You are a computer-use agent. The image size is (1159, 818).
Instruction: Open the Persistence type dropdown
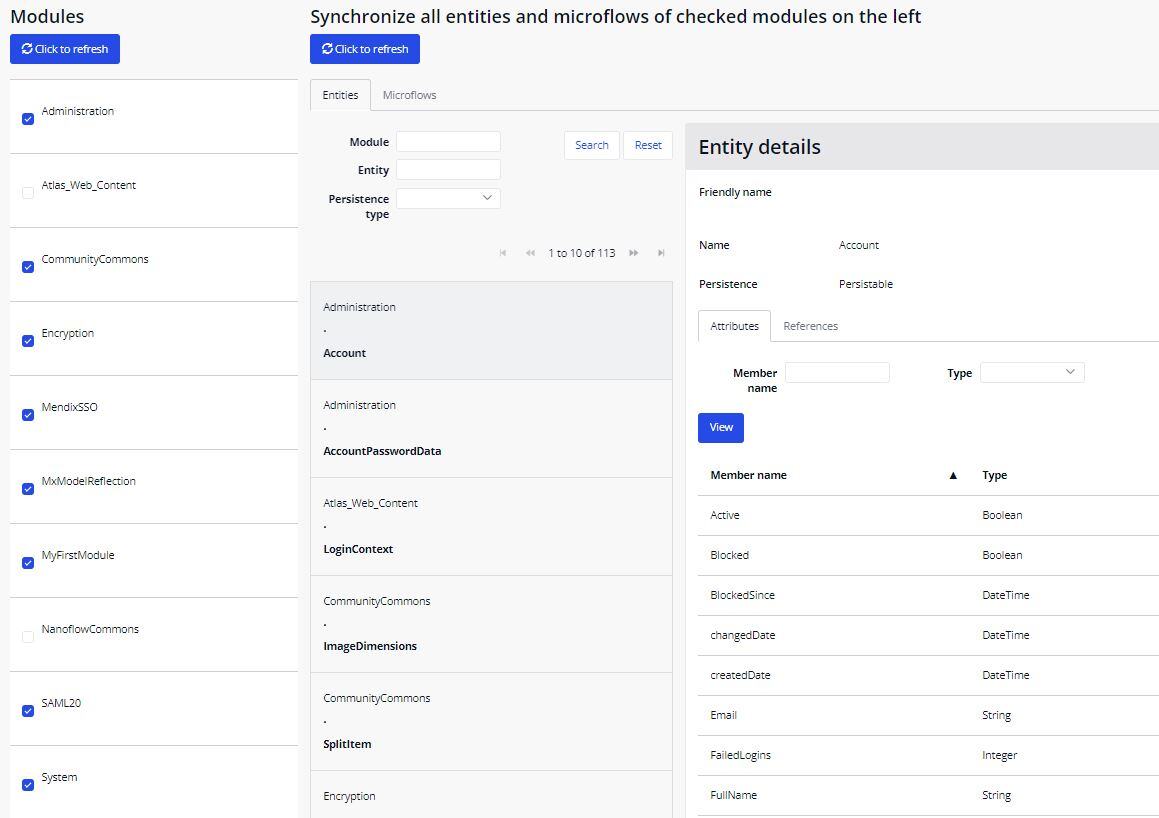point(447,198)
